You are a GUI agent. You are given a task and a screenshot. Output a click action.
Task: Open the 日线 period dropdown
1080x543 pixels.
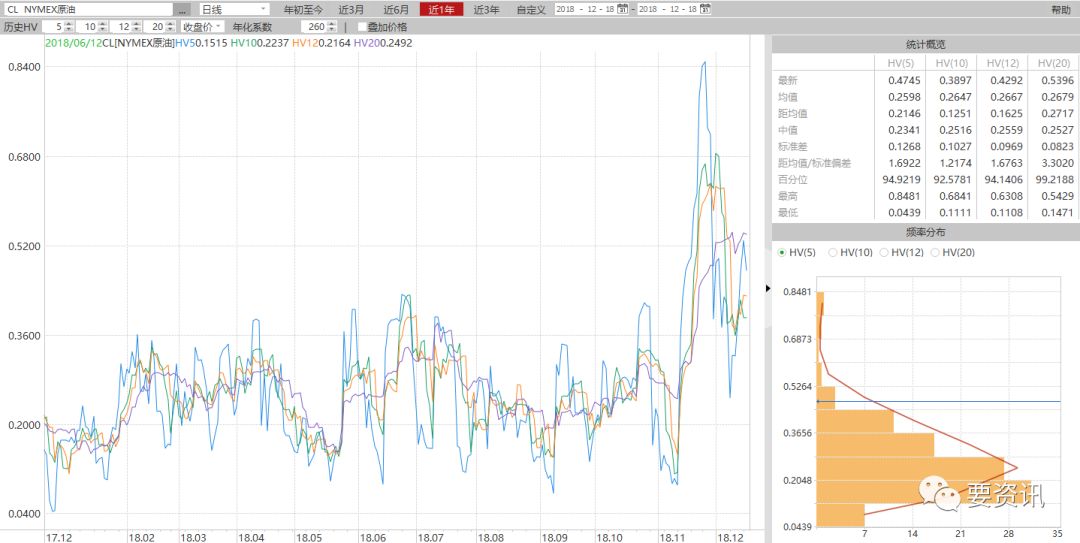[234, 10]
